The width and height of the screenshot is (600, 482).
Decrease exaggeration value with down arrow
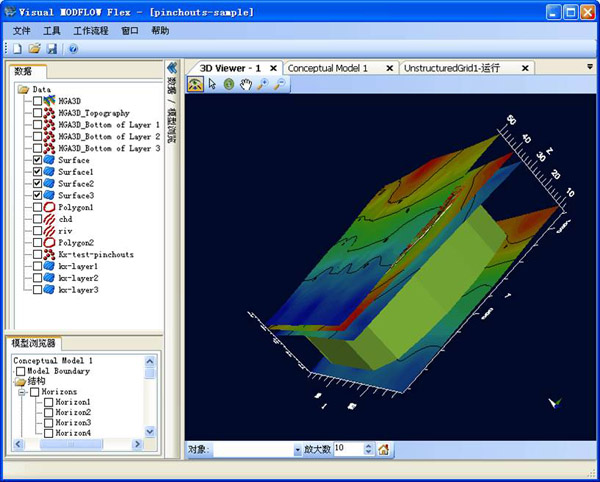[368, 452]
